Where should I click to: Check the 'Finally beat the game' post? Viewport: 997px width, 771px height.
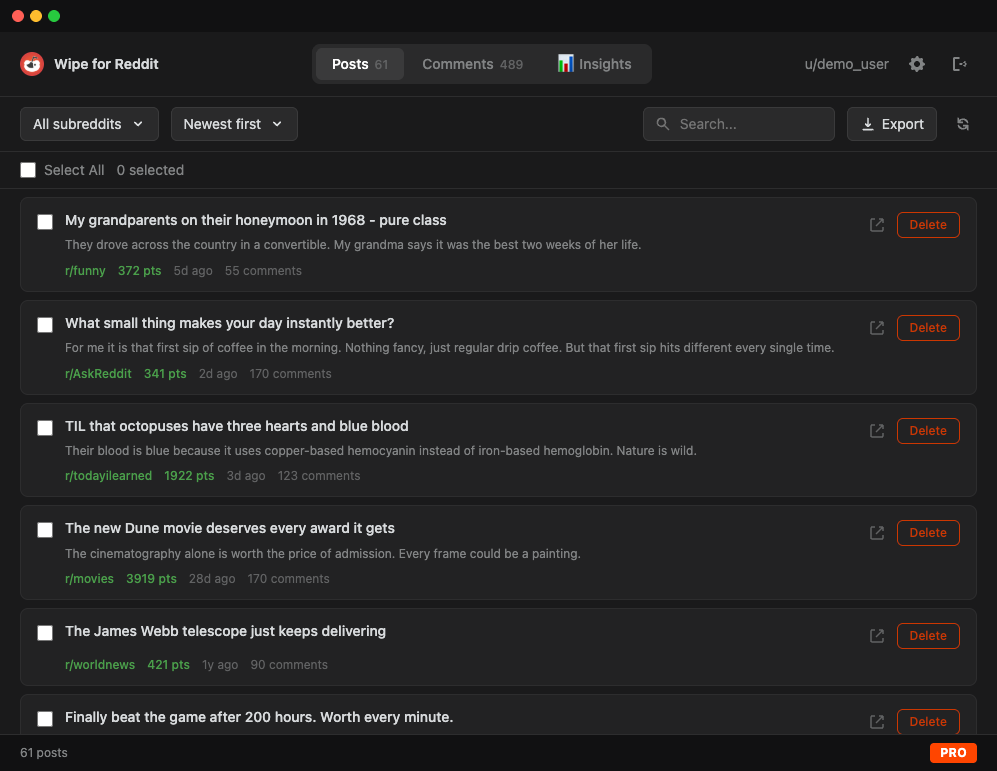[45, 719]
